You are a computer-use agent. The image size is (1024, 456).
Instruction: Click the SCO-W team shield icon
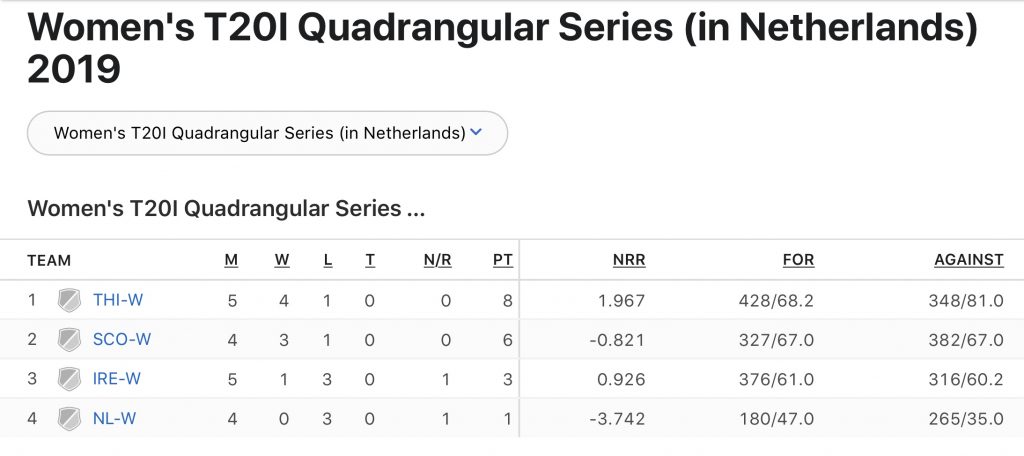pos(69,340)
